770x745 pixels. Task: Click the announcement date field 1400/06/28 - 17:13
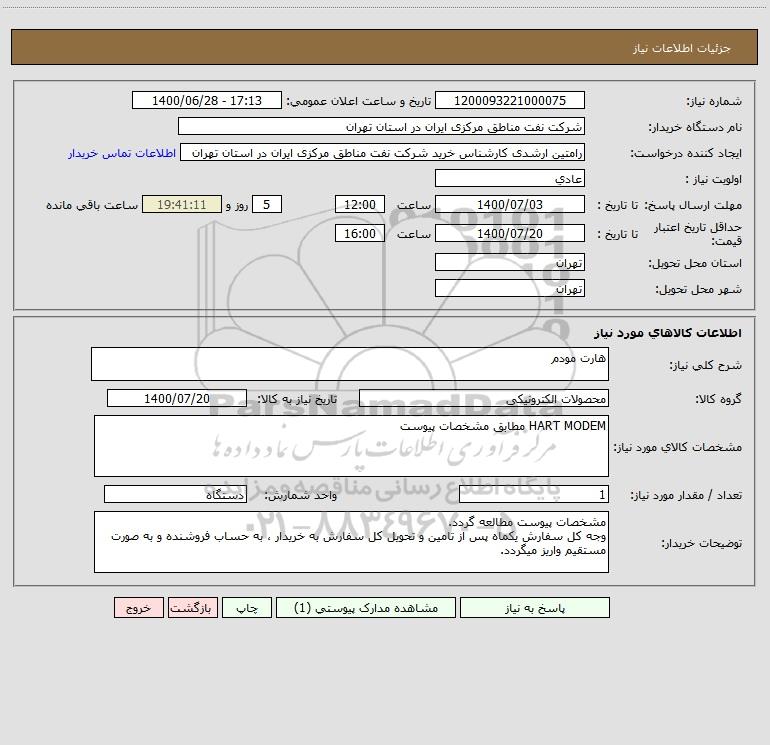click(x=207, y=100)
